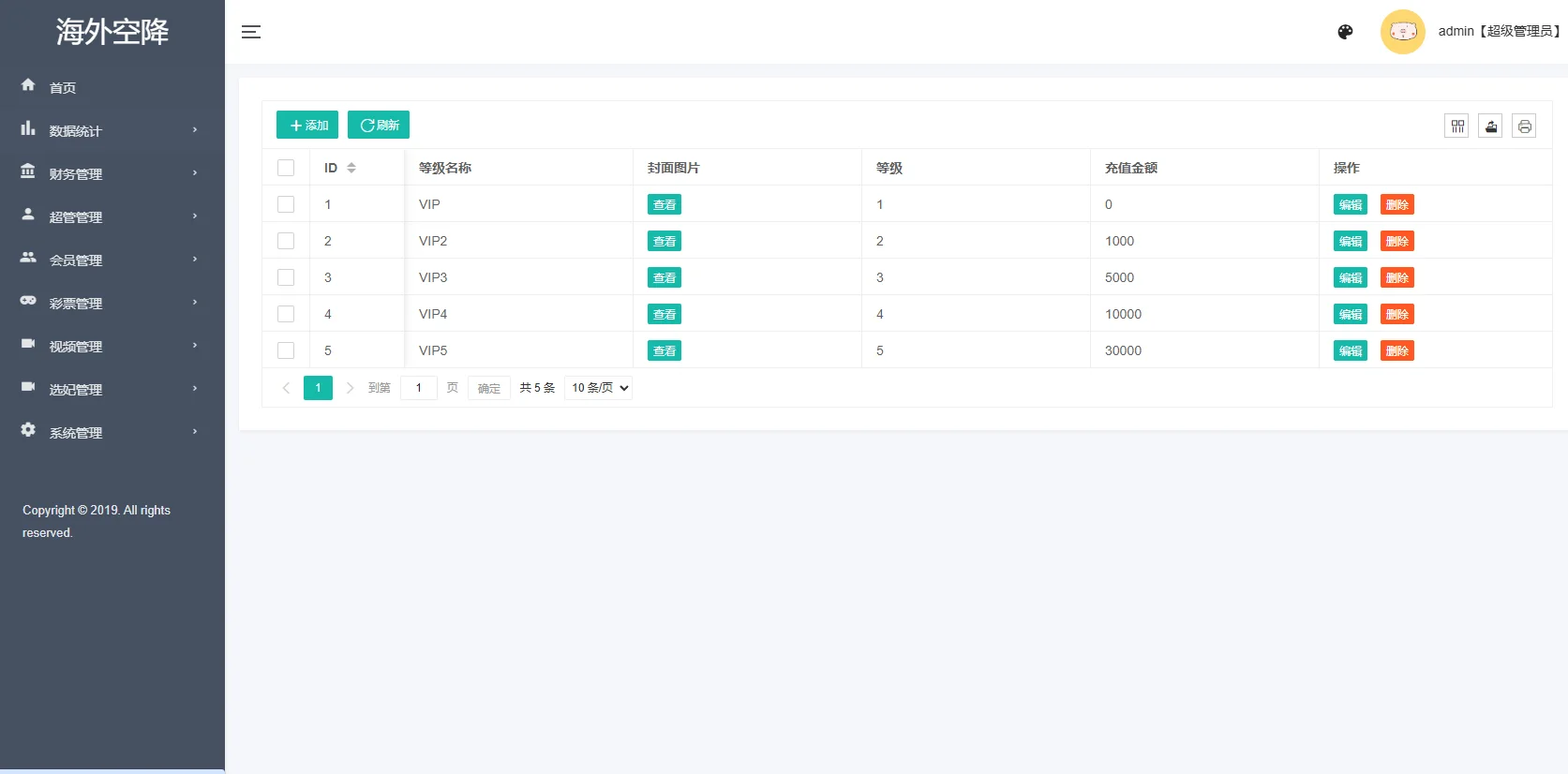Click 查看 cover image button for VIP4
Viewport: 1568px width, 774px height.
(x=665, y=314)
